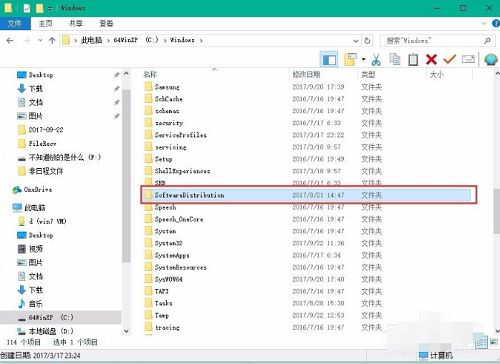Image resolution: width=500 pixels, height=364 pixels.
Task: Select the Speech_OneCore folder
Action: click(179, 219)
